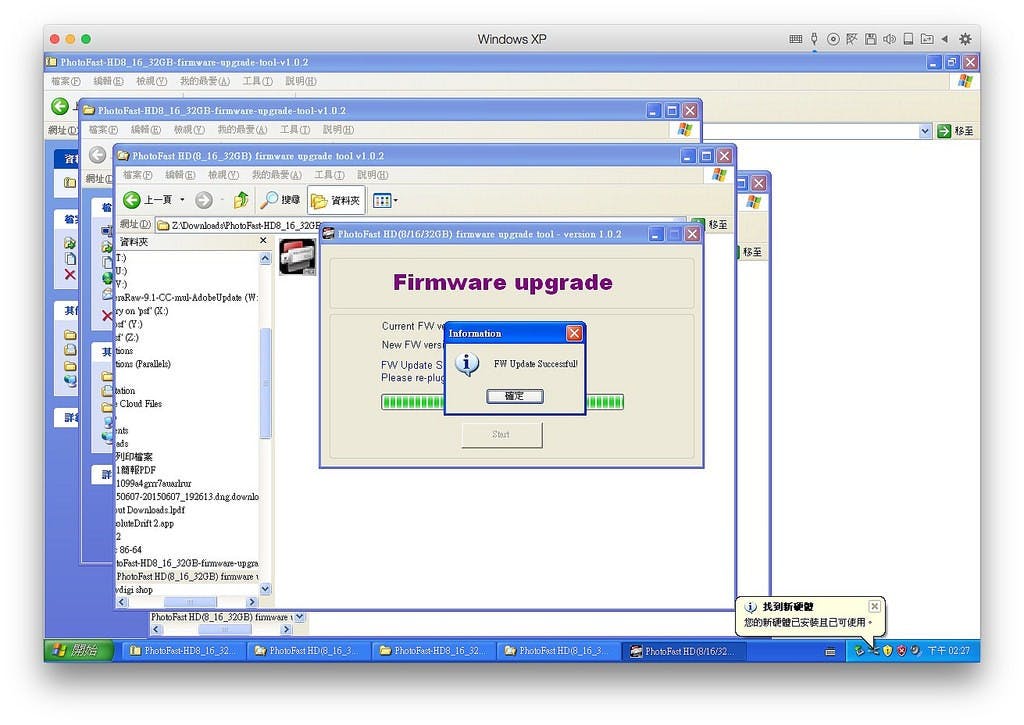Click the greyed Start button

click(502, 434)
